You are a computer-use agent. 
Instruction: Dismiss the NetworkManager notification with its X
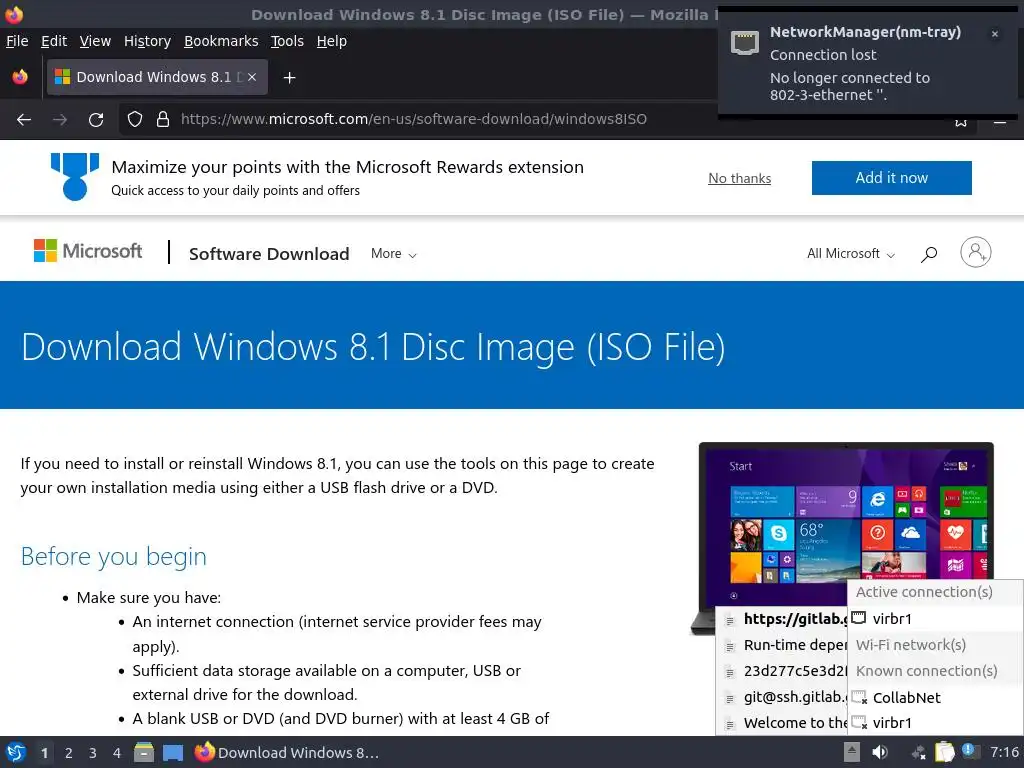point(995,34)
